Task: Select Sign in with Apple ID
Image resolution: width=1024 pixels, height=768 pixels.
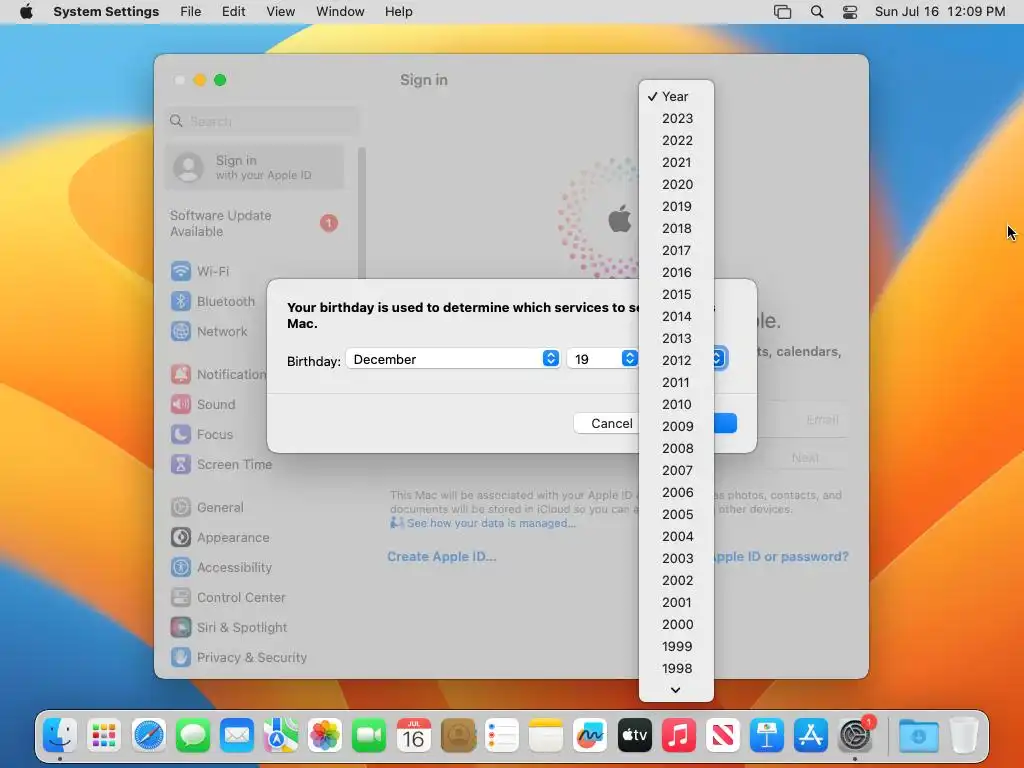Action: 255,167
